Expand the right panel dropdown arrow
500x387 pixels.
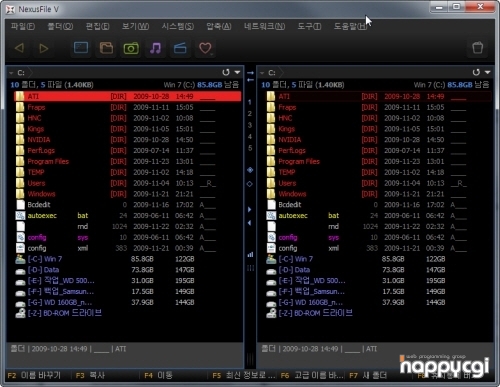tap(488, 72)
